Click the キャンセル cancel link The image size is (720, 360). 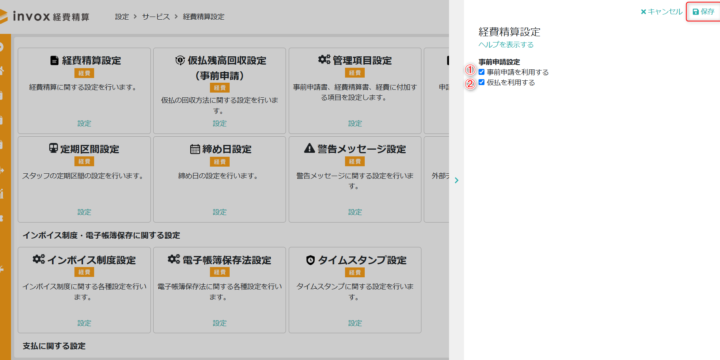[x=661, y=11]
